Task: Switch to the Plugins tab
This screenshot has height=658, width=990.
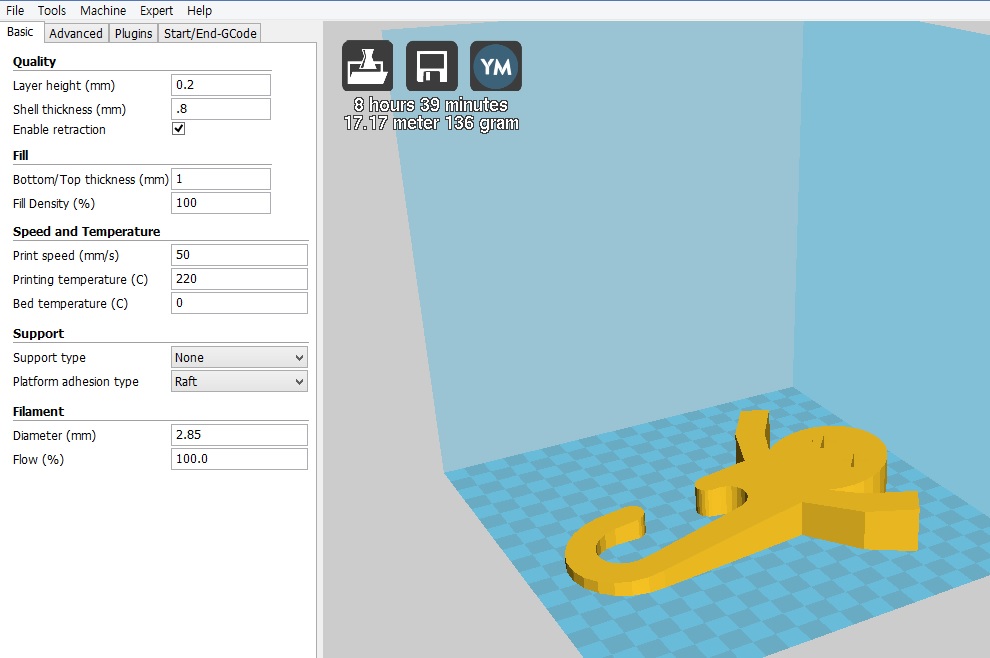Action: click(133, 33)
